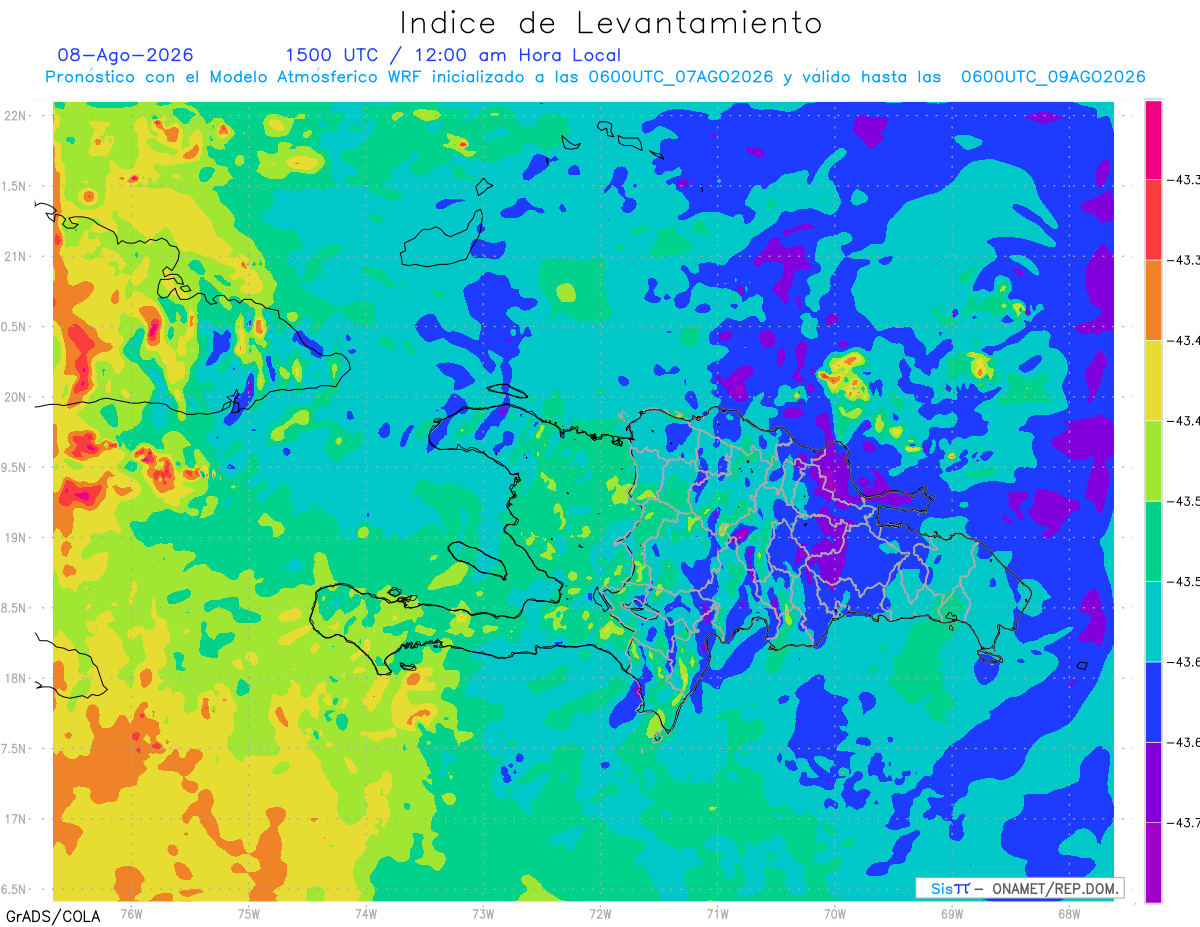Screen dimensions: 1200x927
Task: Click the valid-until stamp '0600UTC_09AGO2026'
Action: pyautogui.click(x=1053, y=77)
